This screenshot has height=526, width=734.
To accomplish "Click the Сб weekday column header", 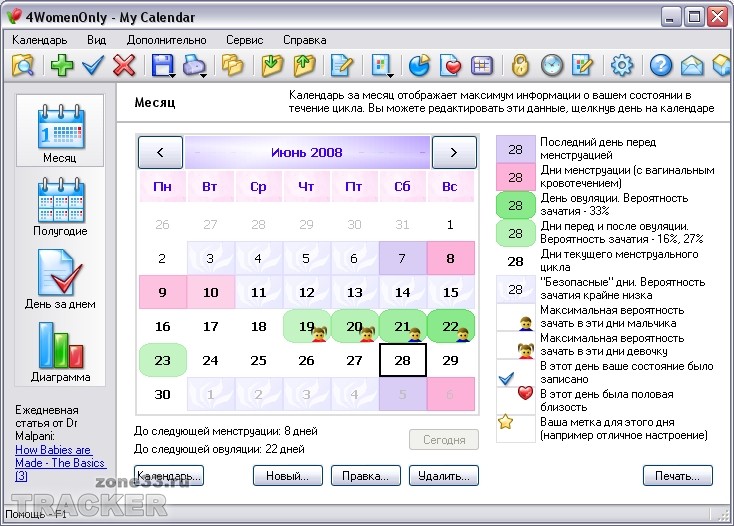I will 403,187.
